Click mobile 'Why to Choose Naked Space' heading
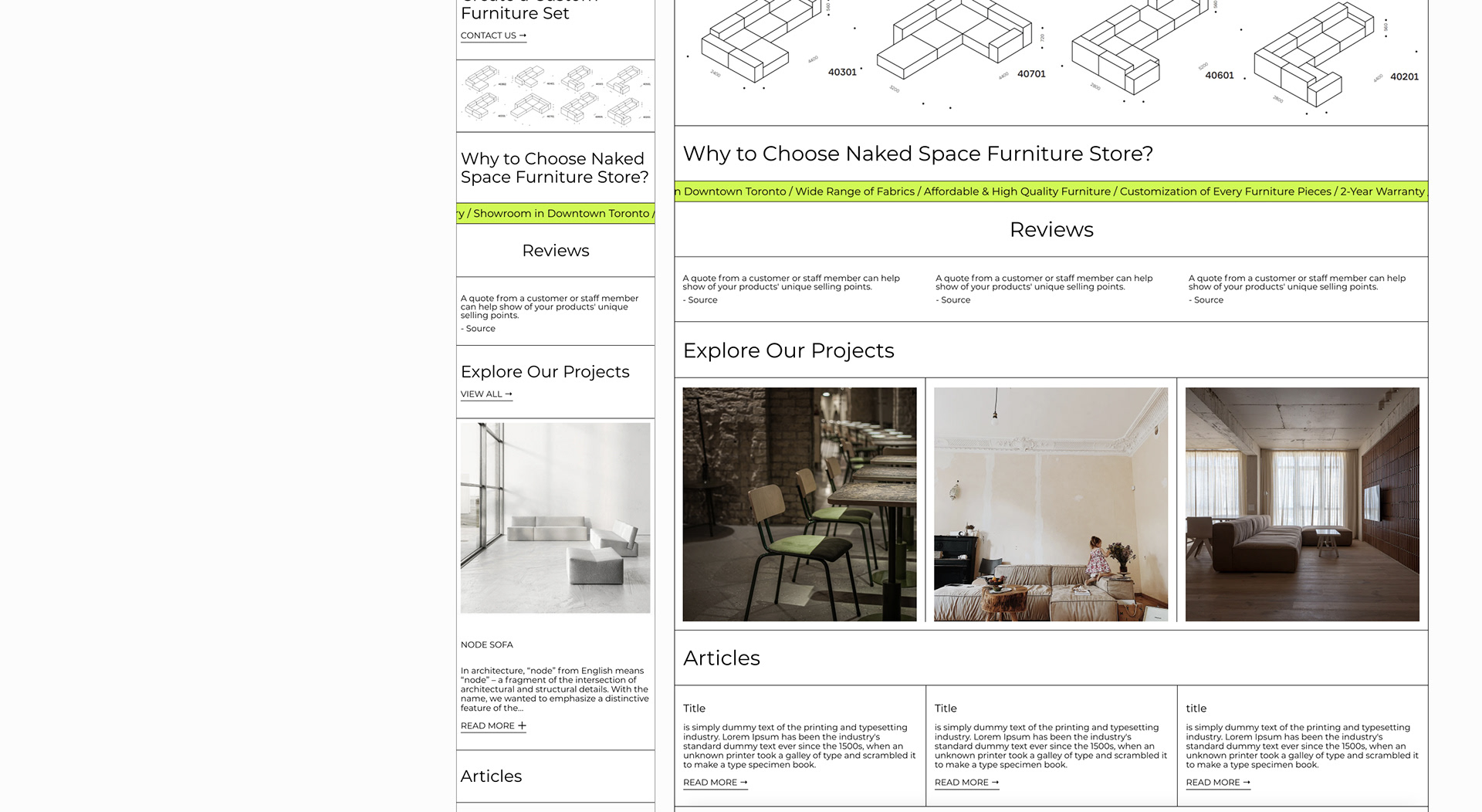Screen dimensions: 1482x812 coord(555,168)
